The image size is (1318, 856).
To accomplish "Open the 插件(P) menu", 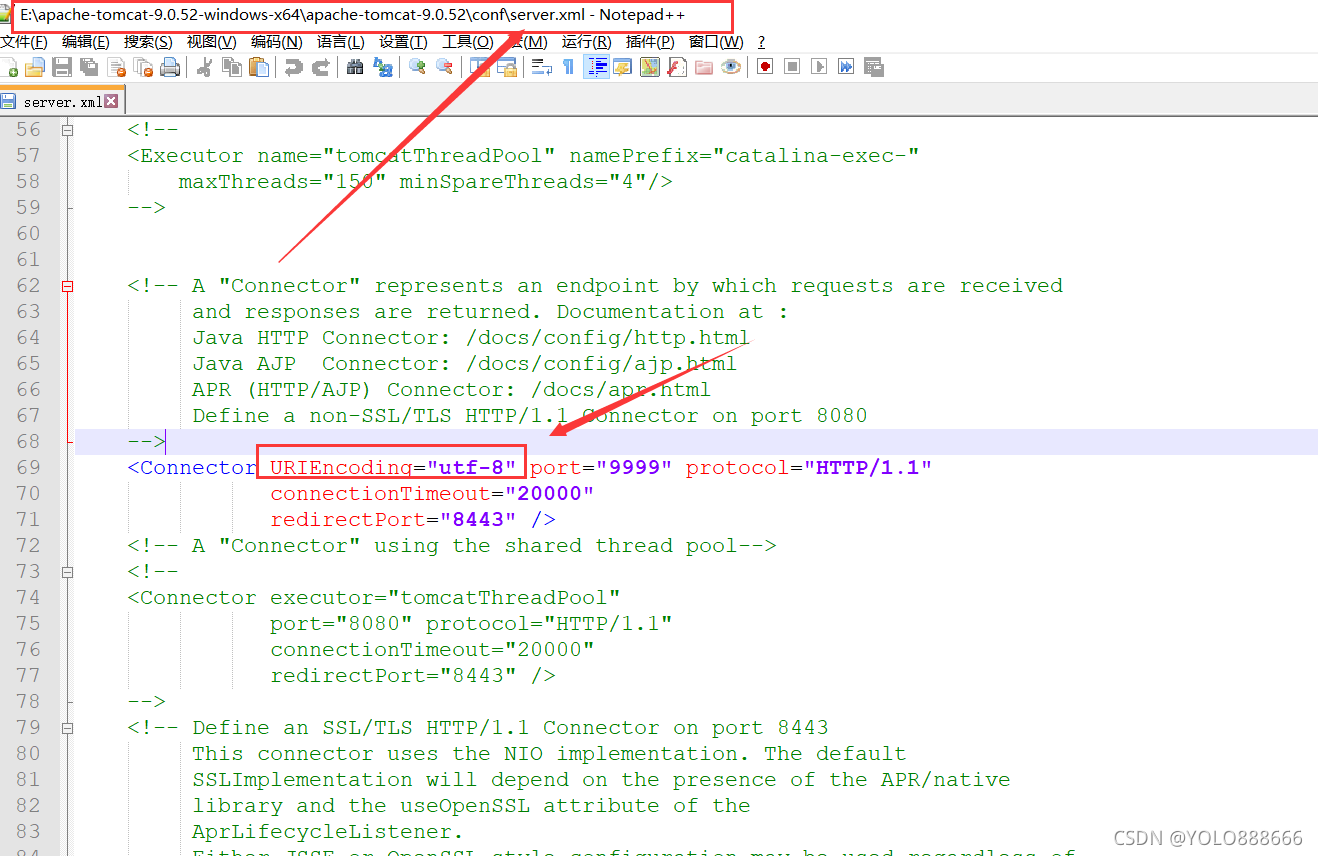I will [x=650, y=42].
